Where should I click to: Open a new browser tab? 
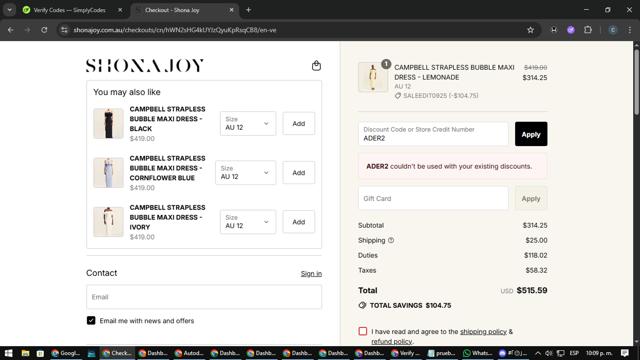click(x=248, y=10)
